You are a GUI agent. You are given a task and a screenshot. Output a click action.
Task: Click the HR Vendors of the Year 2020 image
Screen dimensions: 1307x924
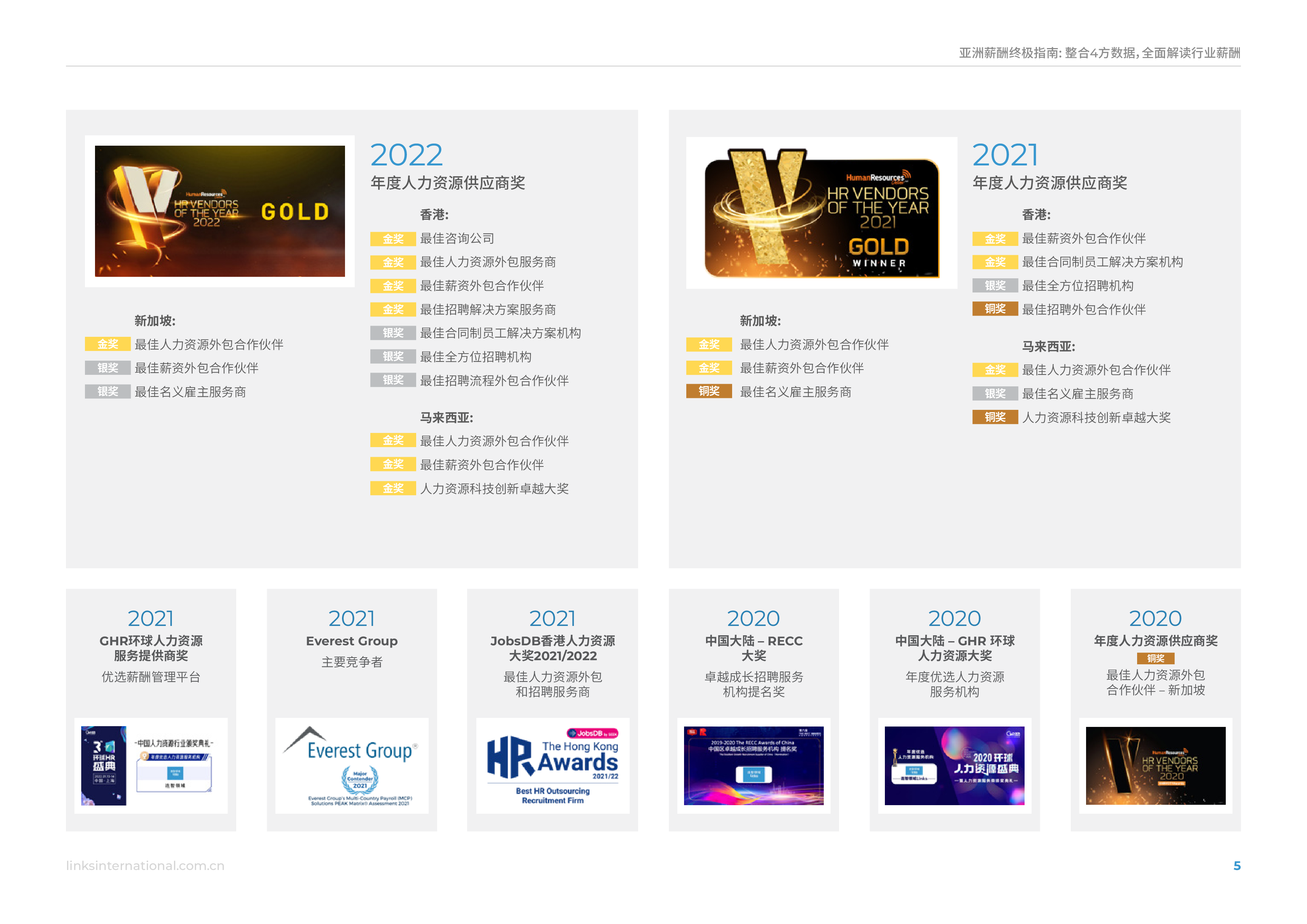click(x=1156, y=766)
